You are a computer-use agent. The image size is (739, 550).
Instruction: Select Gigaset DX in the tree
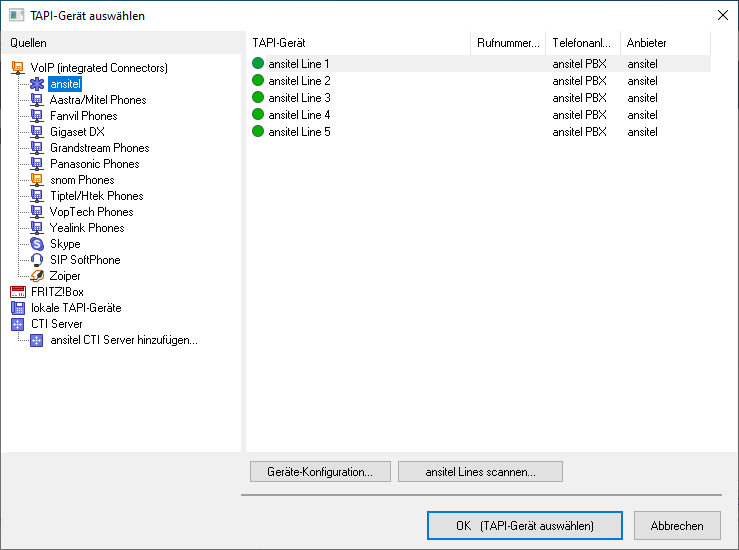point(77,132)
